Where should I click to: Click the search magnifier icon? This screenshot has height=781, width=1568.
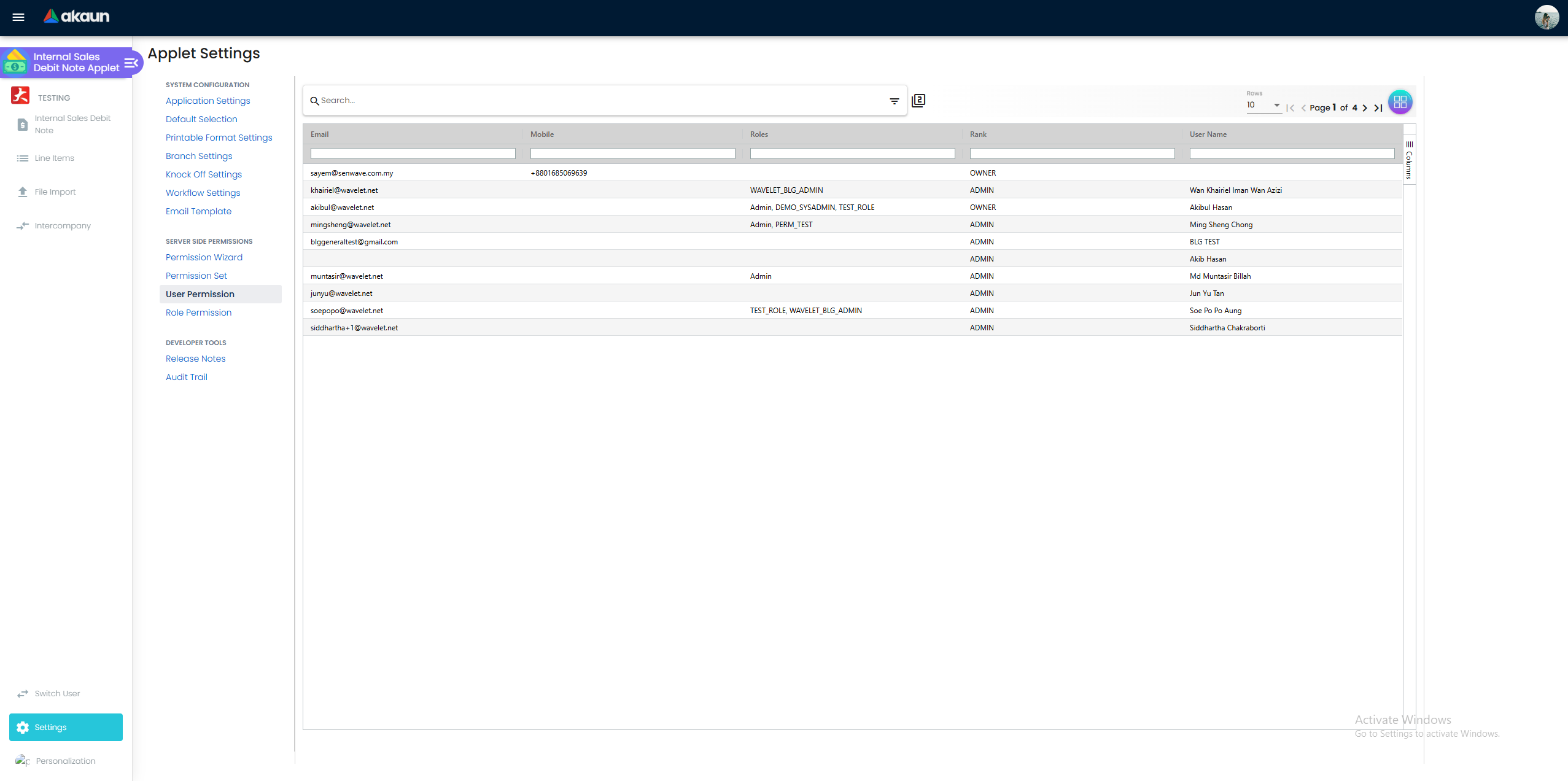tap(314, 101)
